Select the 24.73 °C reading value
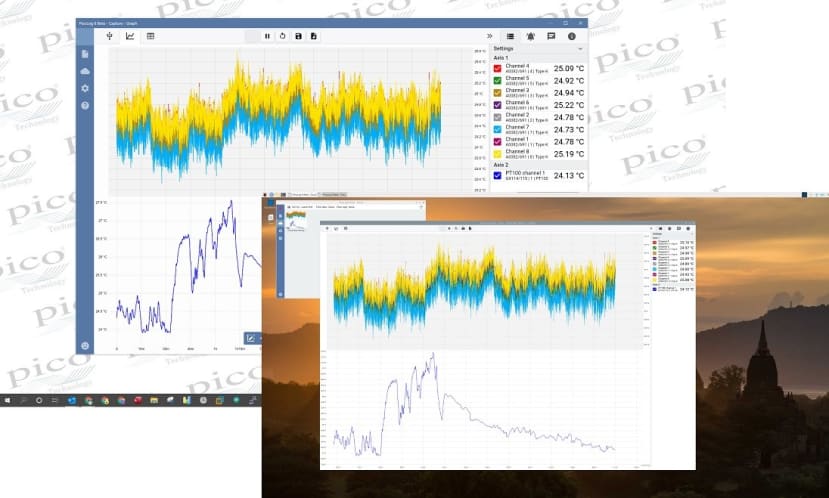This screenshot has width=829, height=498. [x=569, y=130]
